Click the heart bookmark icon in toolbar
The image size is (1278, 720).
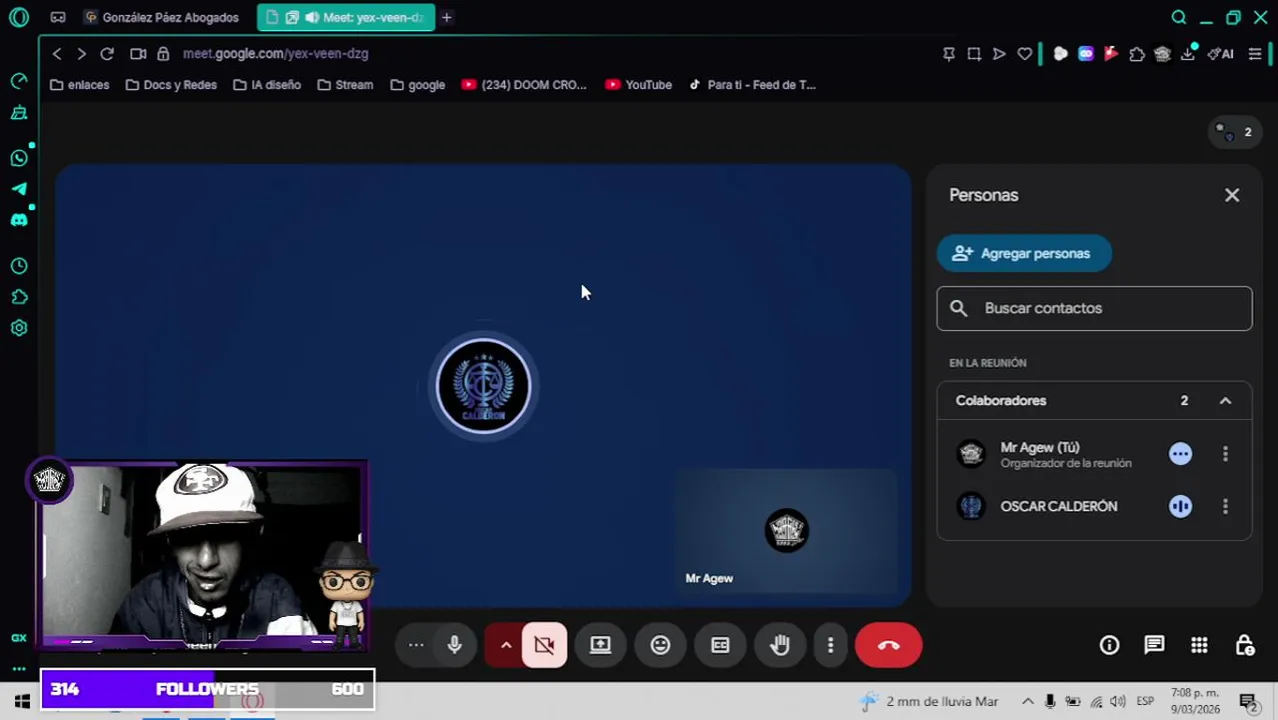(x=1025, y=54)
